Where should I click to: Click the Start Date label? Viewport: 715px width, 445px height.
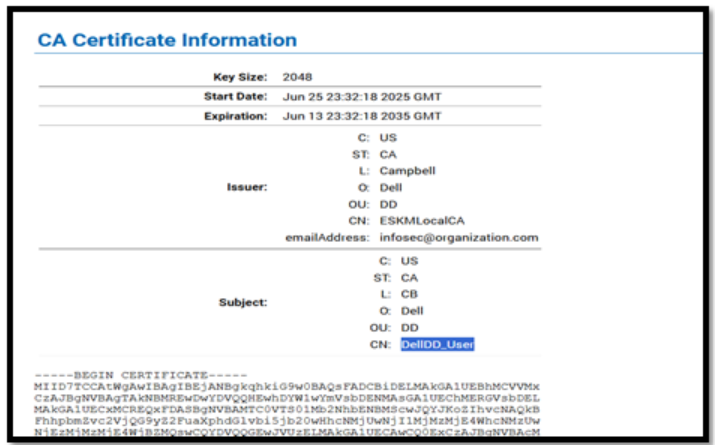pos(235,97)
